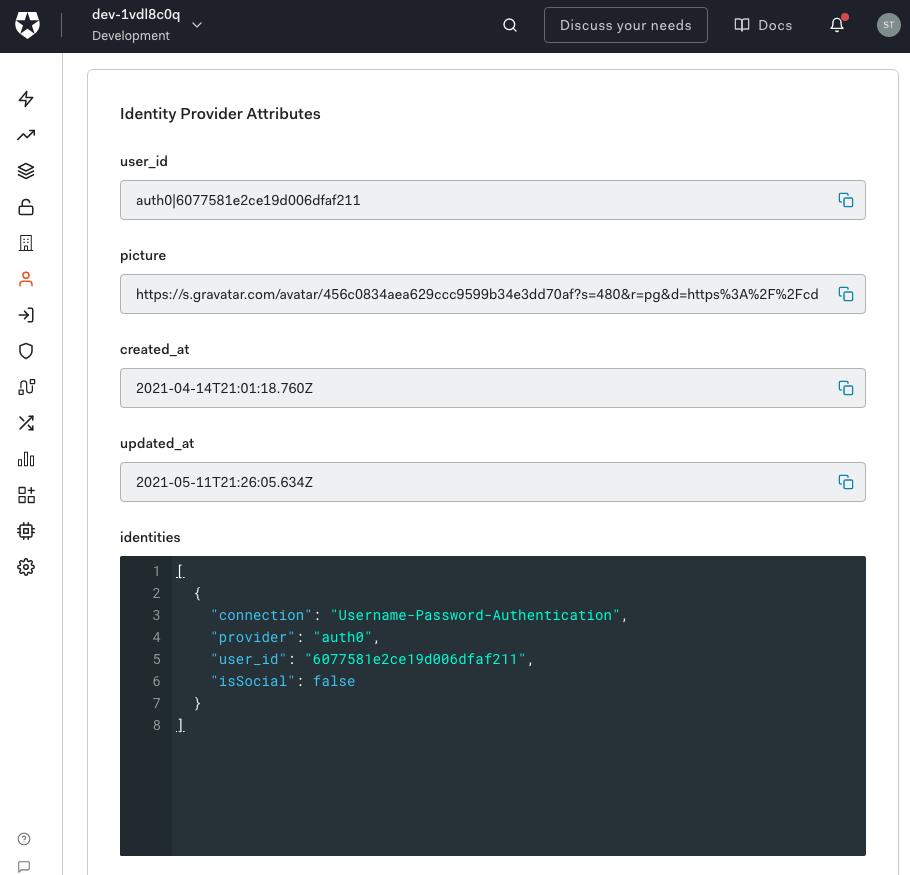Open the APIs padlock icon
The width and height of the screenshot is (910, 875).
(x=25, y=206)
